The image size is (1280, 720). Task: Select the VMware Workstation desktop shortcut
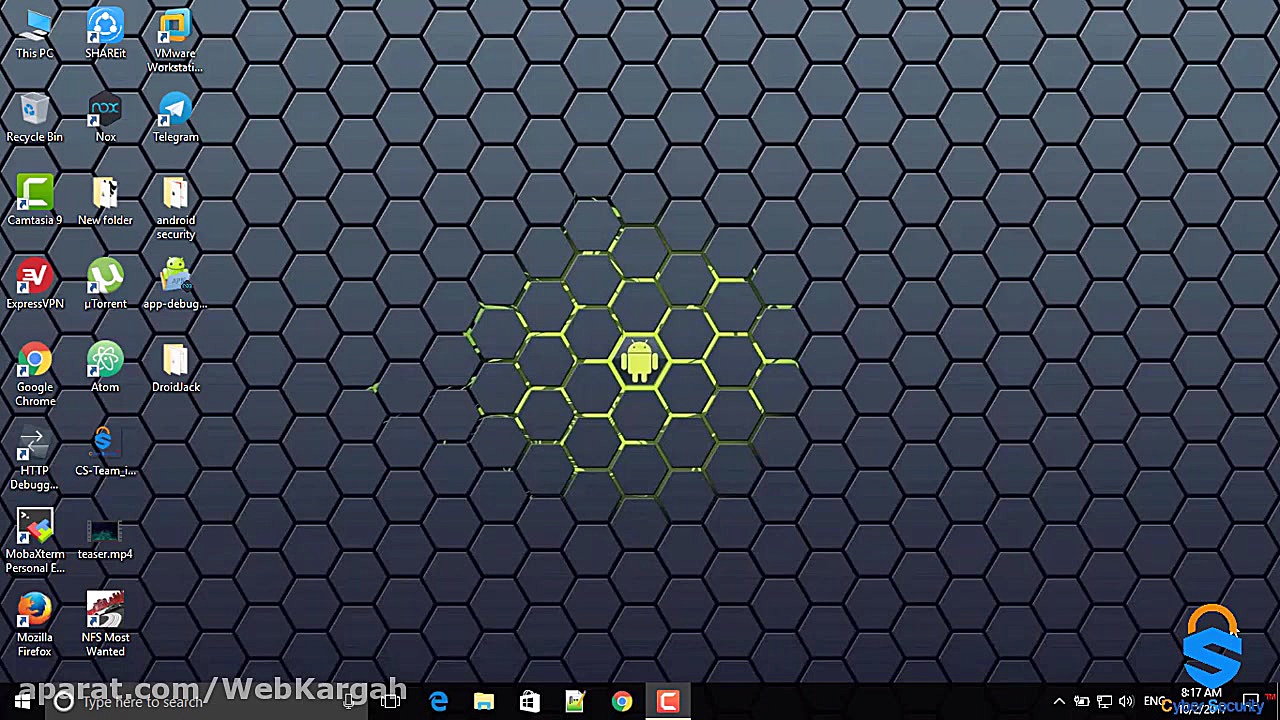tap(175, 41)
